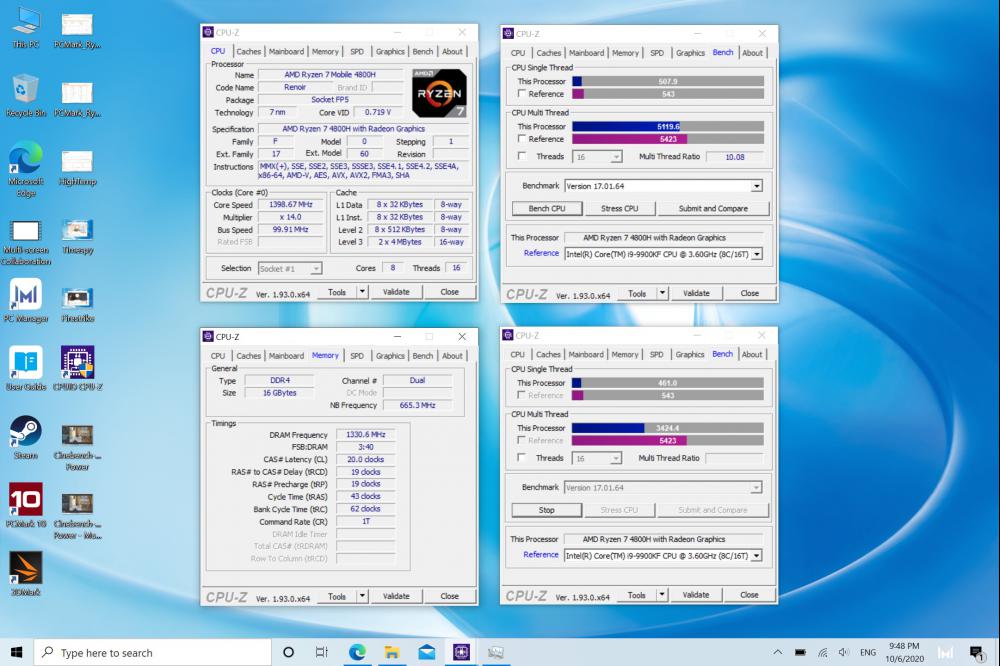This screenshot has height=666, width=1000.
Task: Toggle Multi Thread Reference checkbox in the running benchmark window
Action: tap(522, 440)
